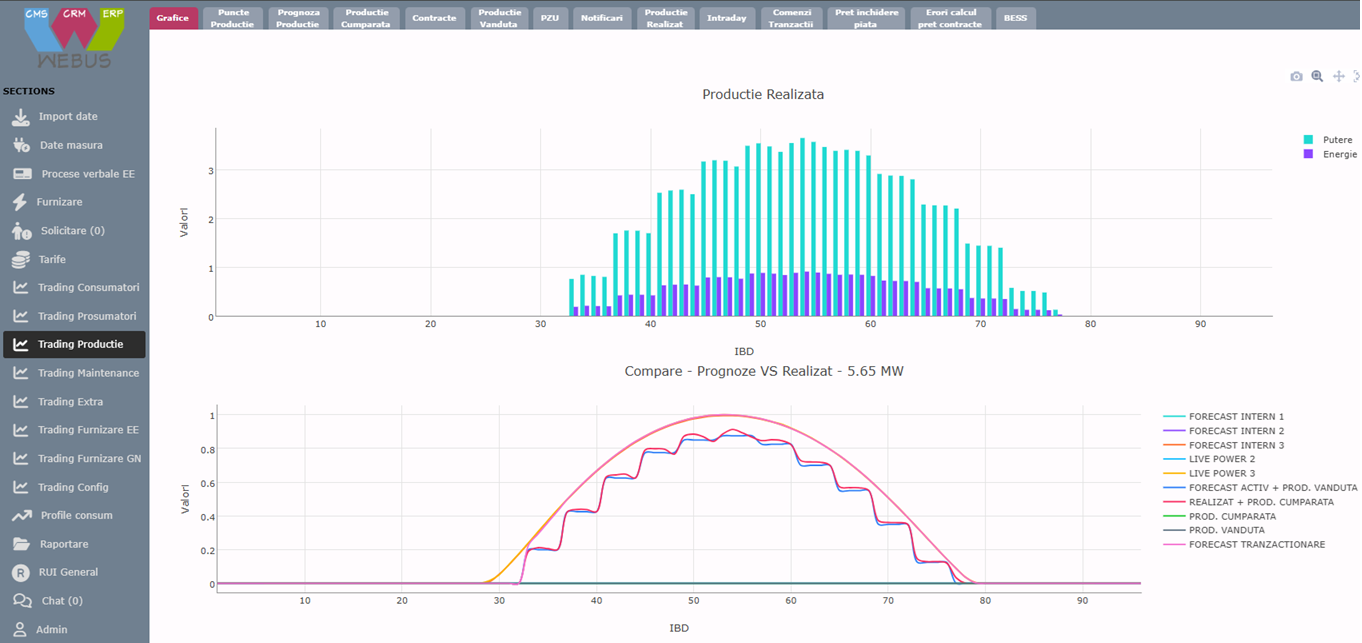The height and width of the screenshot is (643, 1362).
Task: Go to Trading Consumatori section
Action: (x=88, y=288)
